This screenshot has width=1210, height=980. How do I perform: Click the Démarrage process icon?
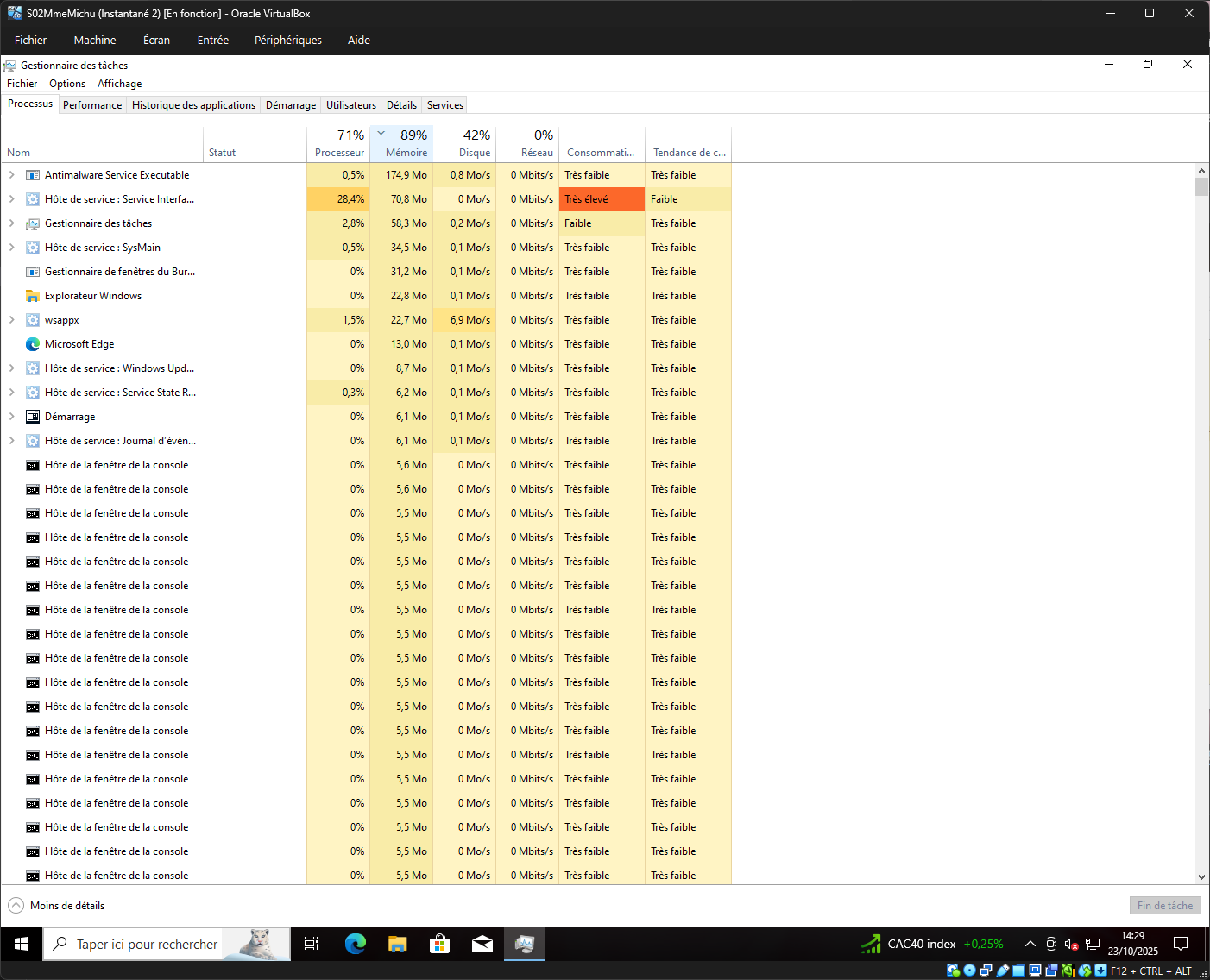pos(33,417)
